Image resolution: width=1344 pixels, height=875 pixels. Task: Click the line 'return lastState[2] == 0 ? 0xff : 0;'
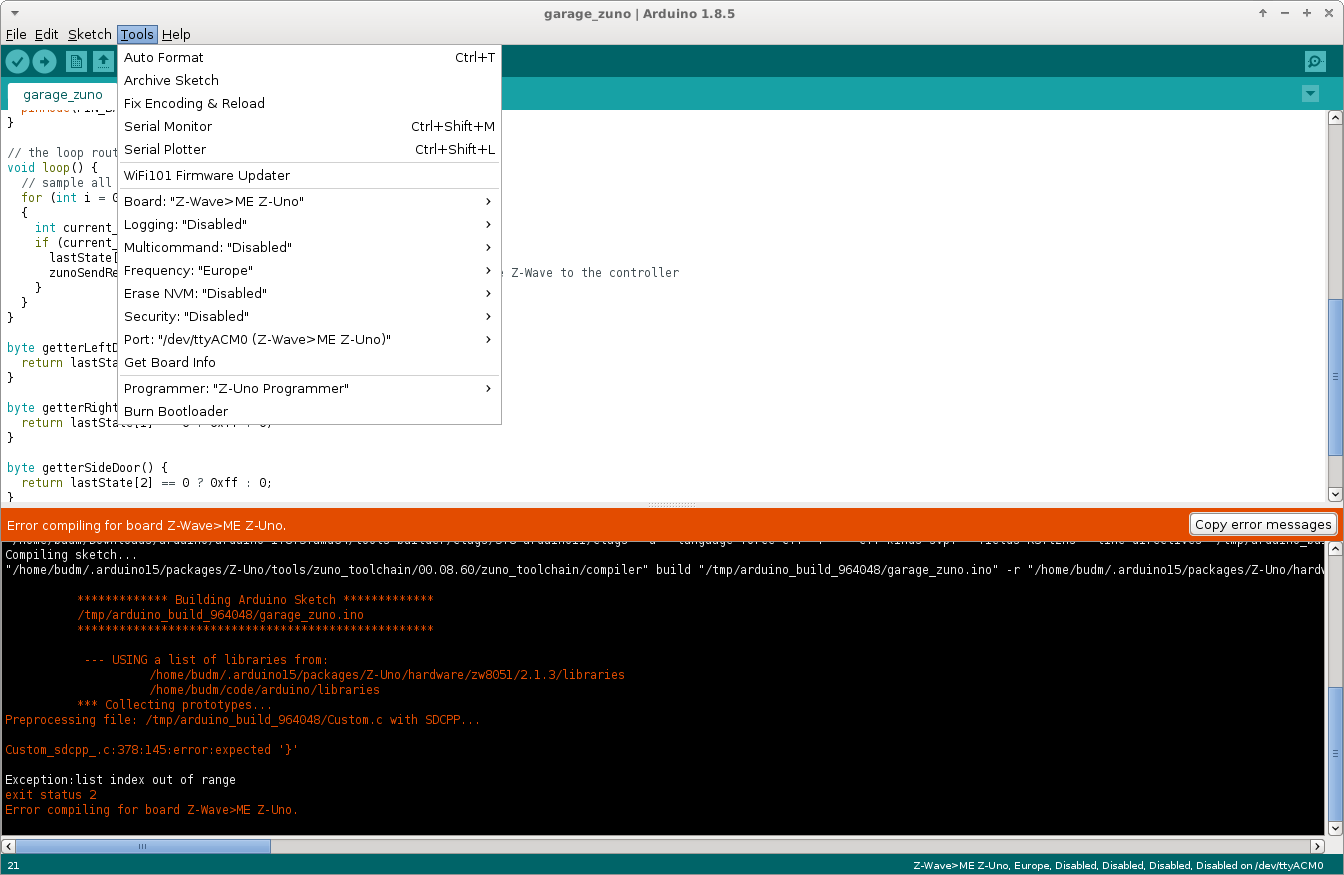(146, 482)
